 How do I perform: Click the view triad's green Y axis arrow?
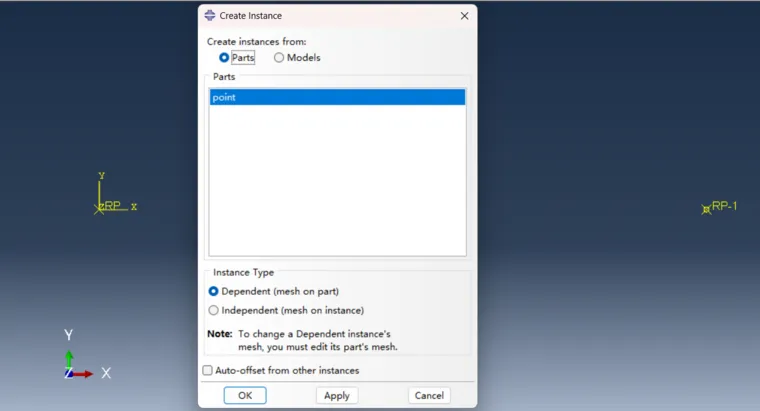coord(69,358)
